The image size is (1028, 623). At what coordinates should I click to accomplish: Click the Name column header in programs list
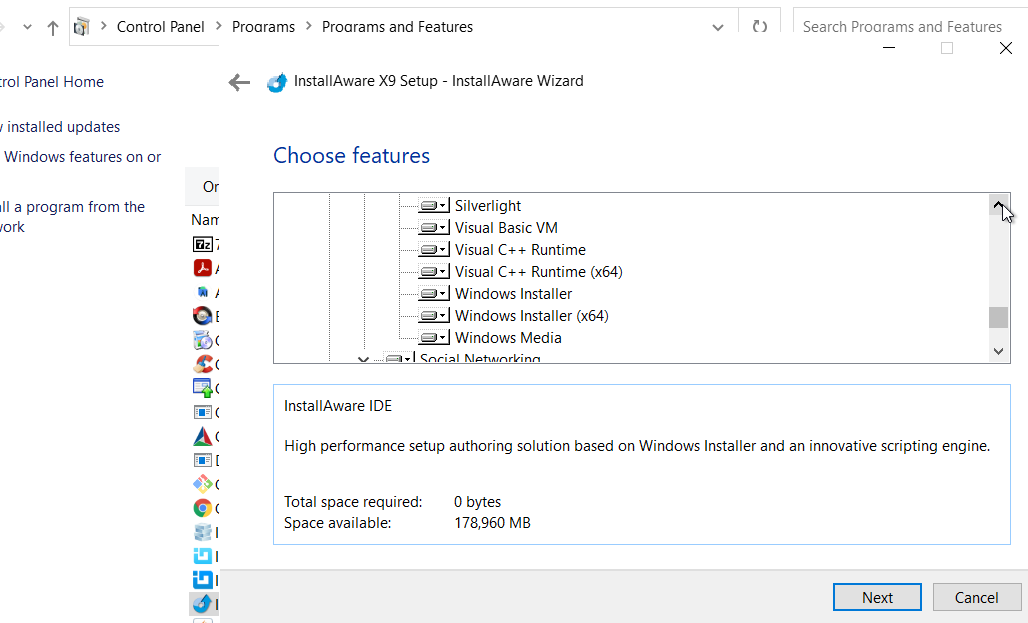click(x=205, y=220)
